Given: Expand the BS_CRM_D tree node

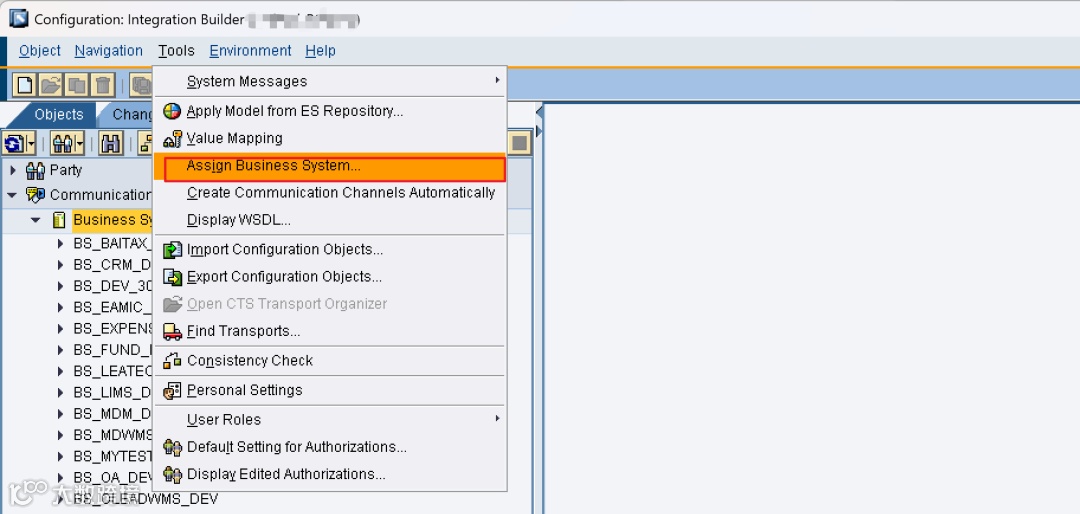Looking at the screenshot, I should (x=61, y=265).
